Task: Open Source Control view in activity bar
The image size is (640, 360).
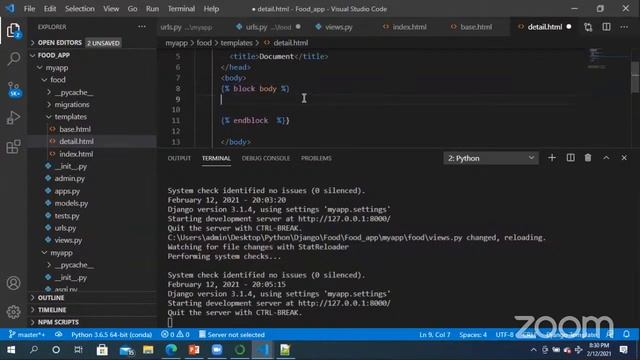Action: 14,89
